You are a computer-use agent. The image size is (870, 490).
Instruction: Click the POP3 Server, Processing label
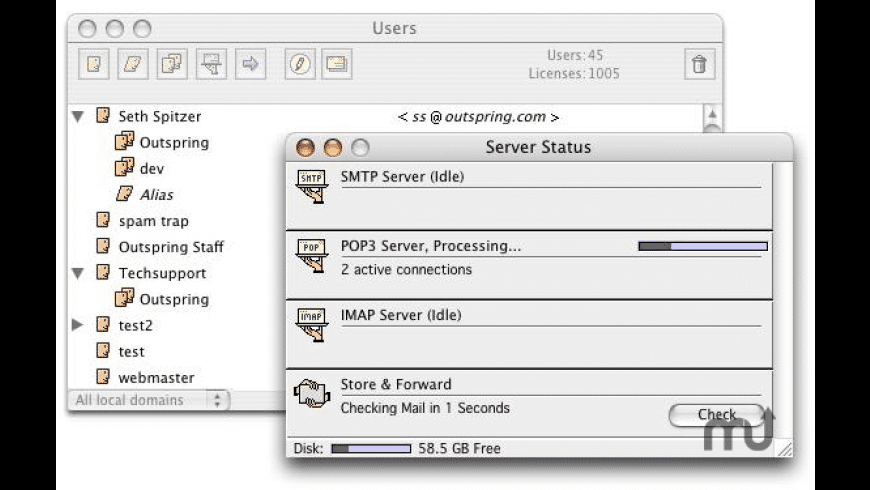coord(431,246)
